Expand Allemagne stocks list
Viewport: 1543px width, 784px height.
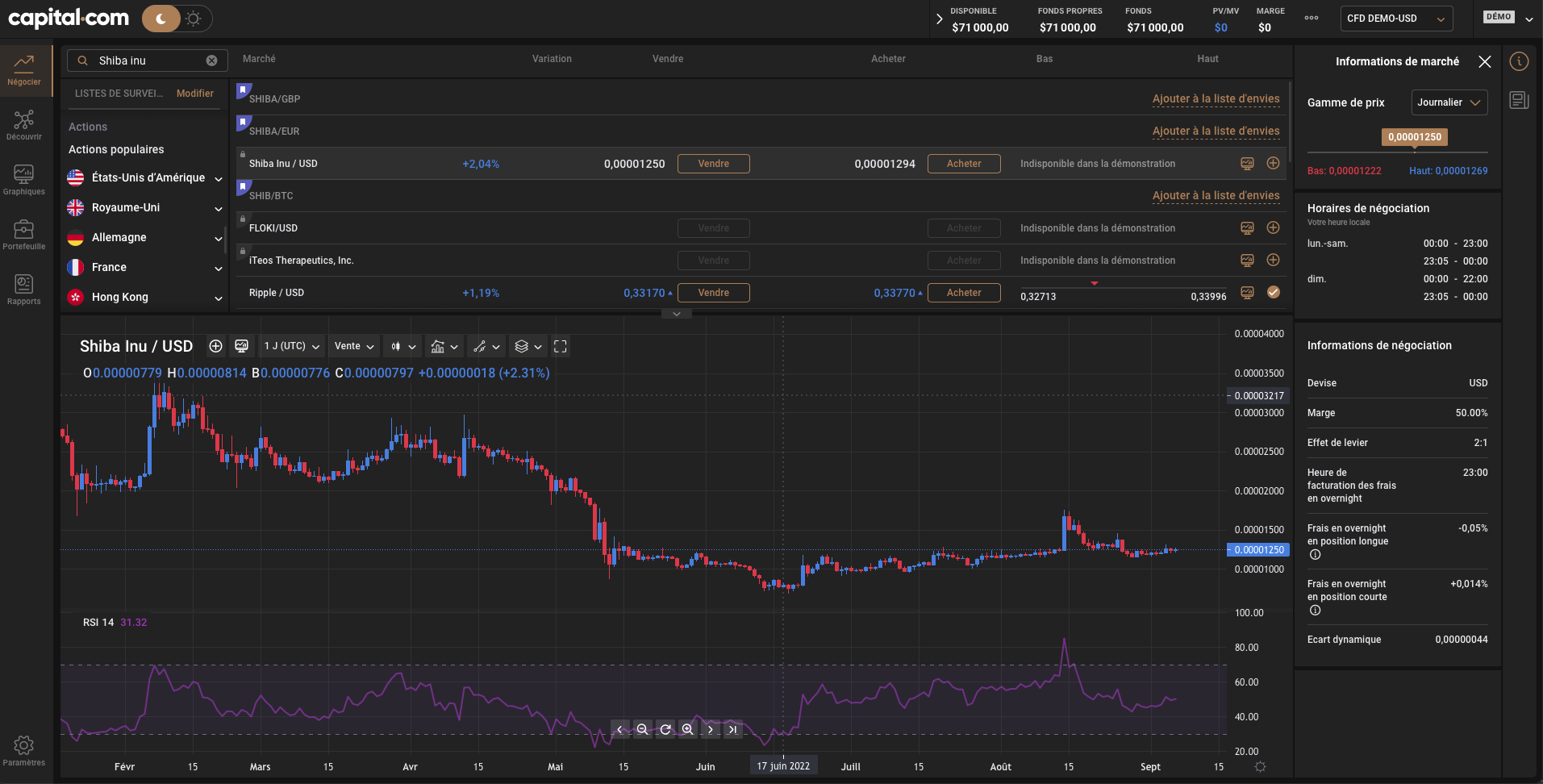click(218, 238)
